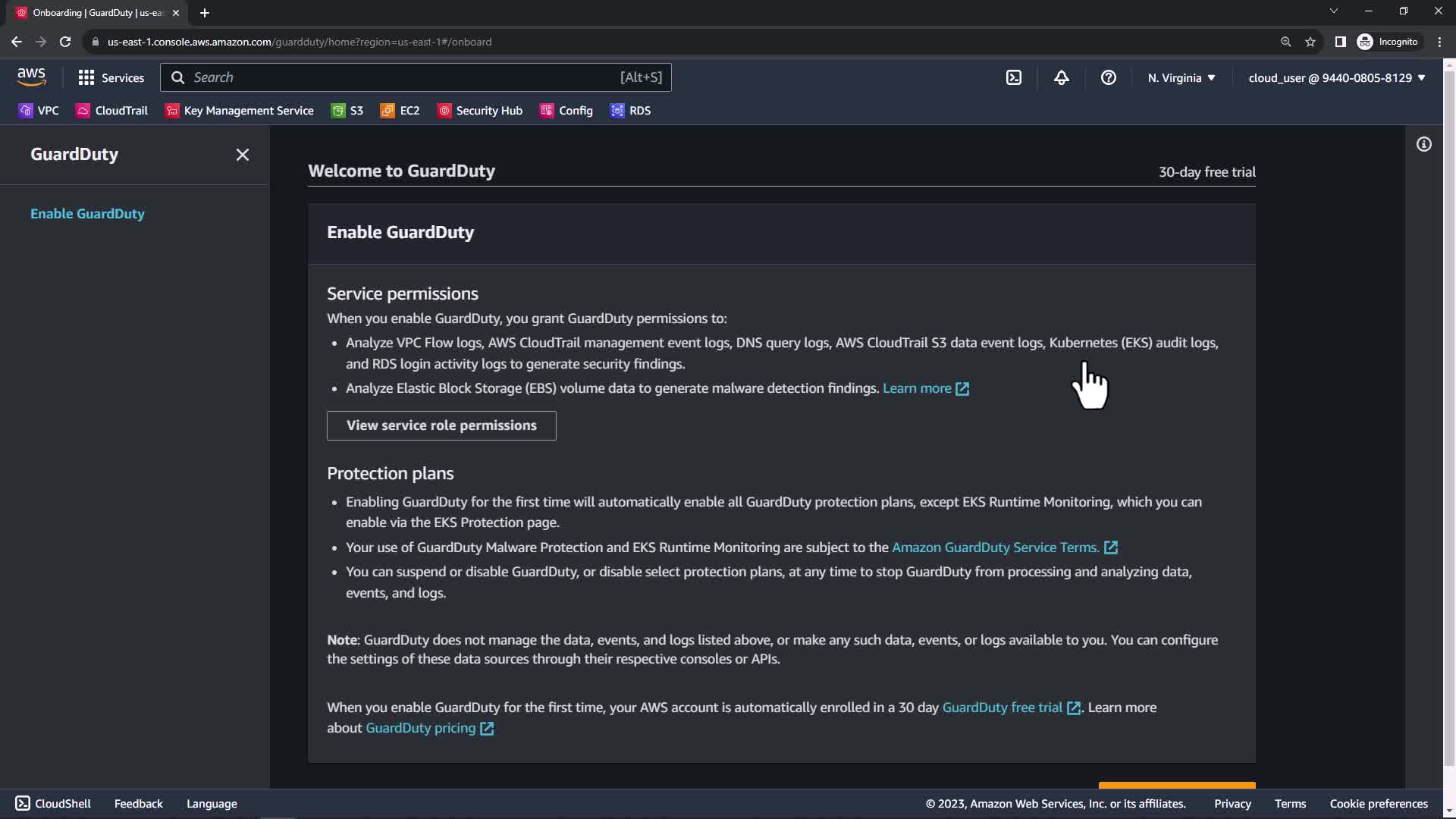Open the Services grid menu
This screenshot has width=1456, height=819.
pyautogui.click(x=111, y=77)
